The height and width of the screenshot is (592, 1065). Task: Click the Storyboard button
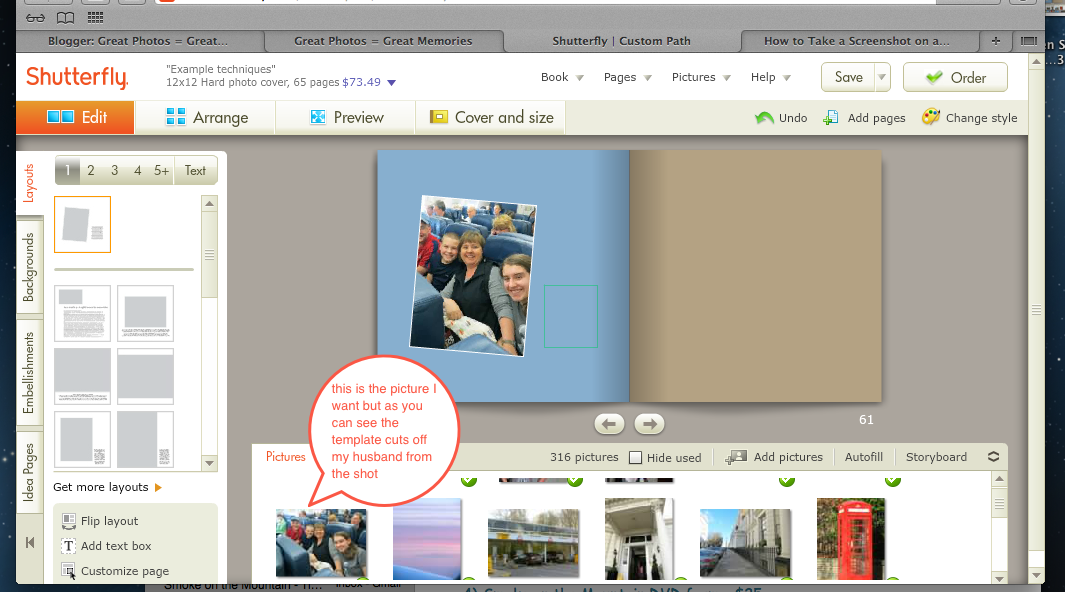[x=936, y=457]
